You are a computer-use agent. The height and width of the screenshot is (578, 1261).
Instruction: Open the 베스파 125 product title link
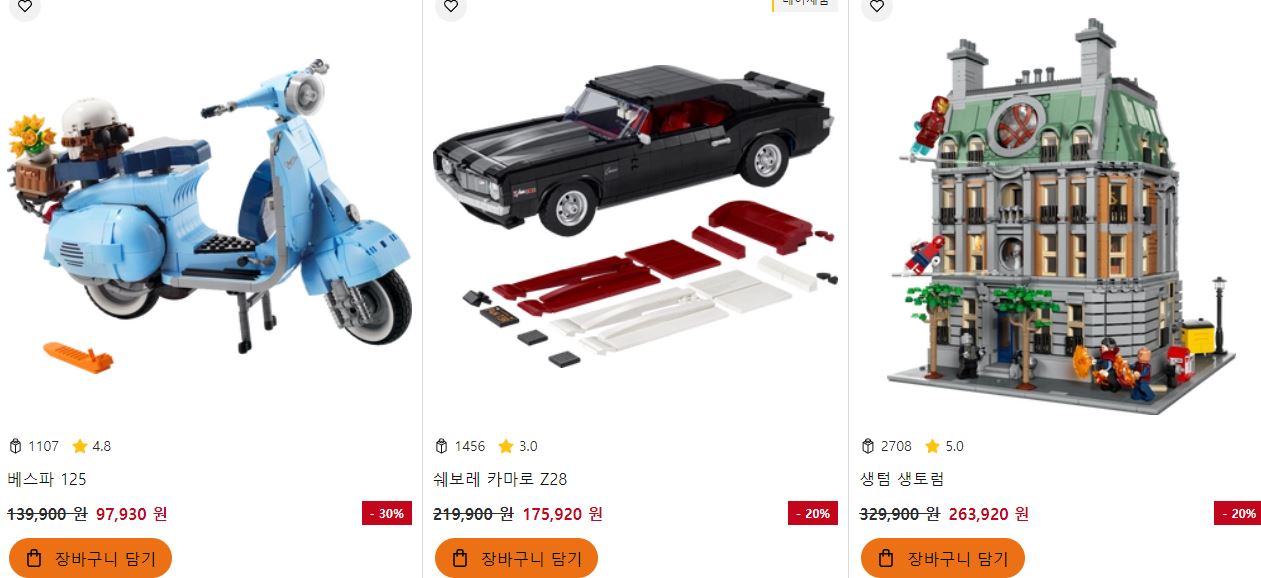click(47, 479)
